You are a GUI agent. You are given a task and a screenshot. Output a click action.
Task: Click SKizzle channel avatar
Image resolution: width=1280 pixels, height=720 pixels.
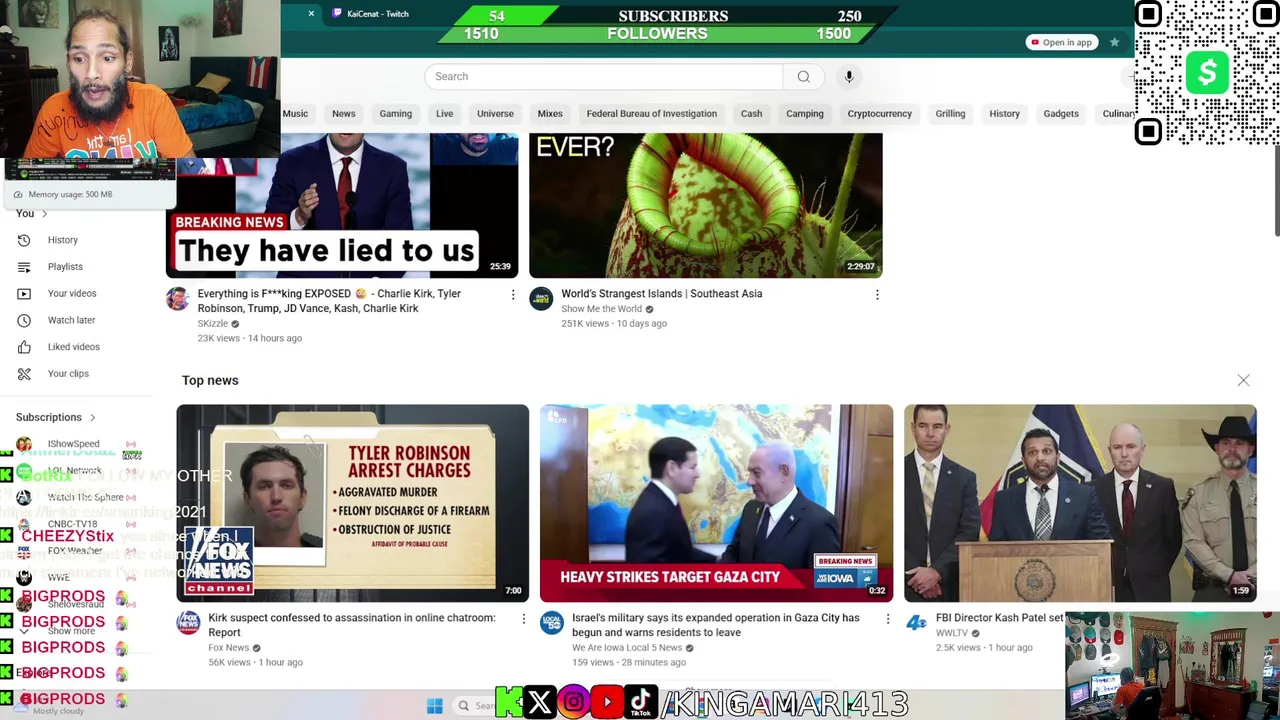tap(177, 299)
